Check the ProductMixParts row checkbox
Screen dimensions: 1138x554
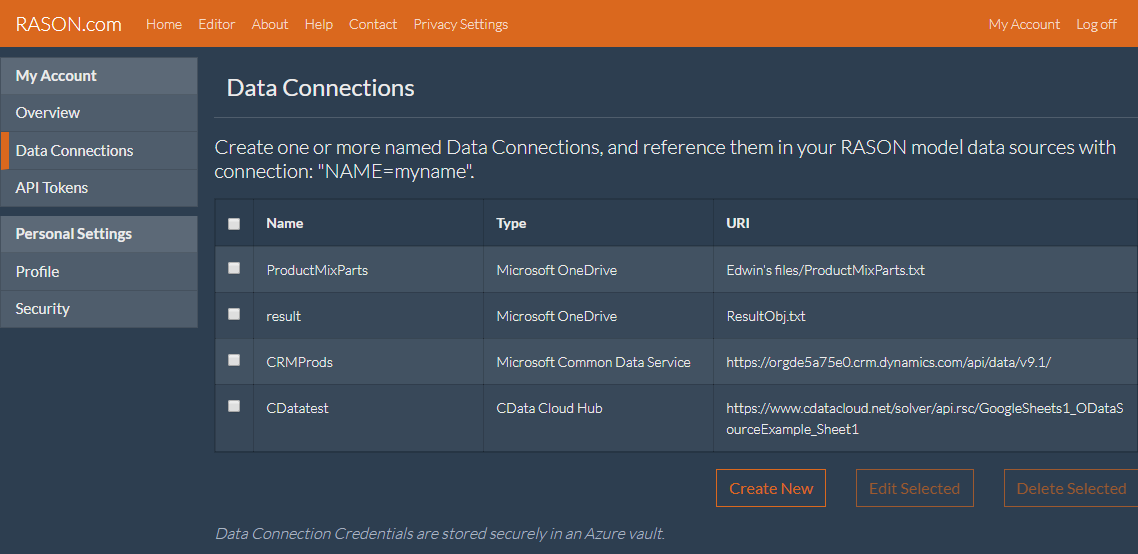click(x=234, y=268)
